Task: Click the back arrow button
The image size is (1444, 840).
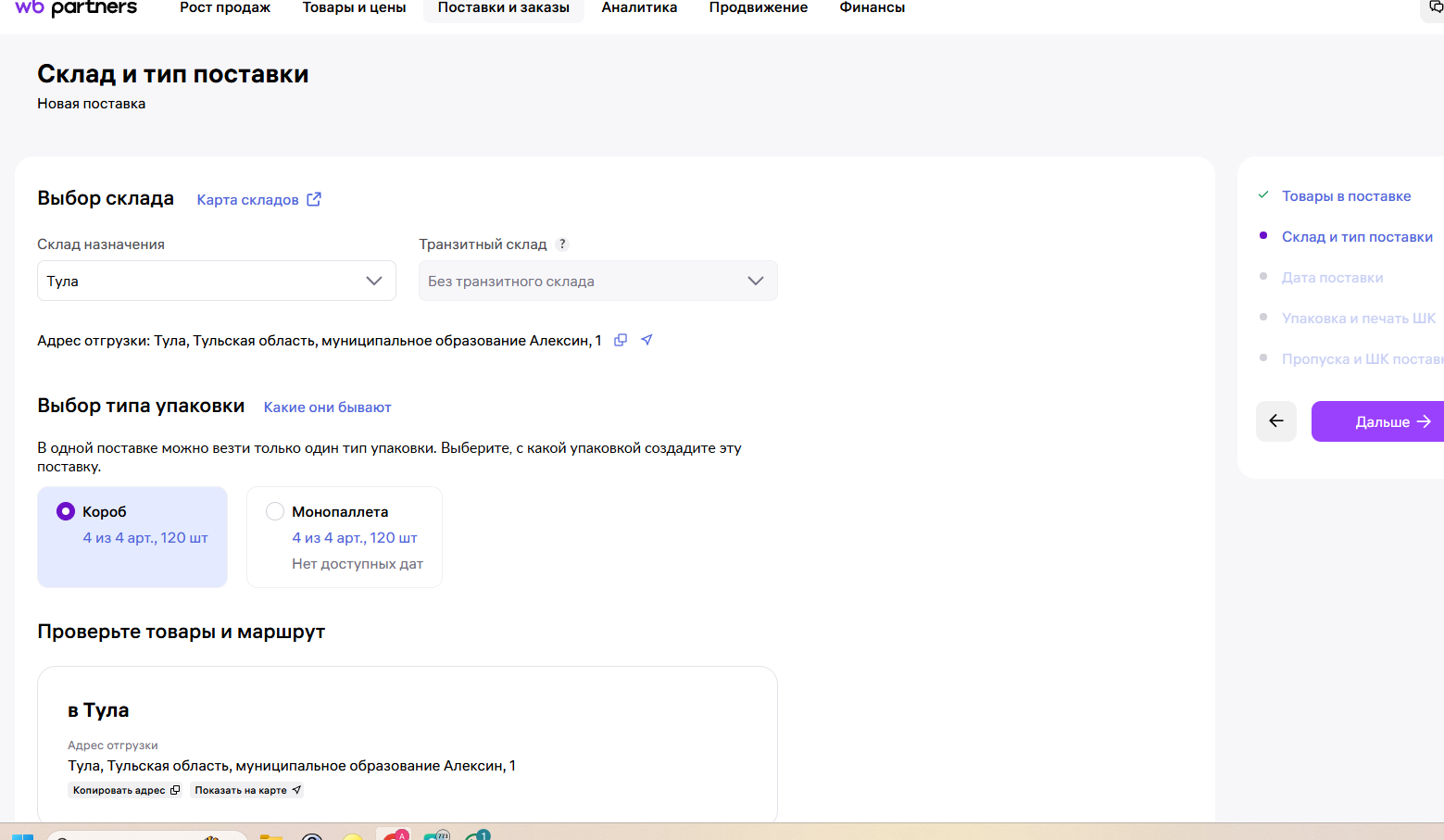Action: click(x=1276, y=421)
